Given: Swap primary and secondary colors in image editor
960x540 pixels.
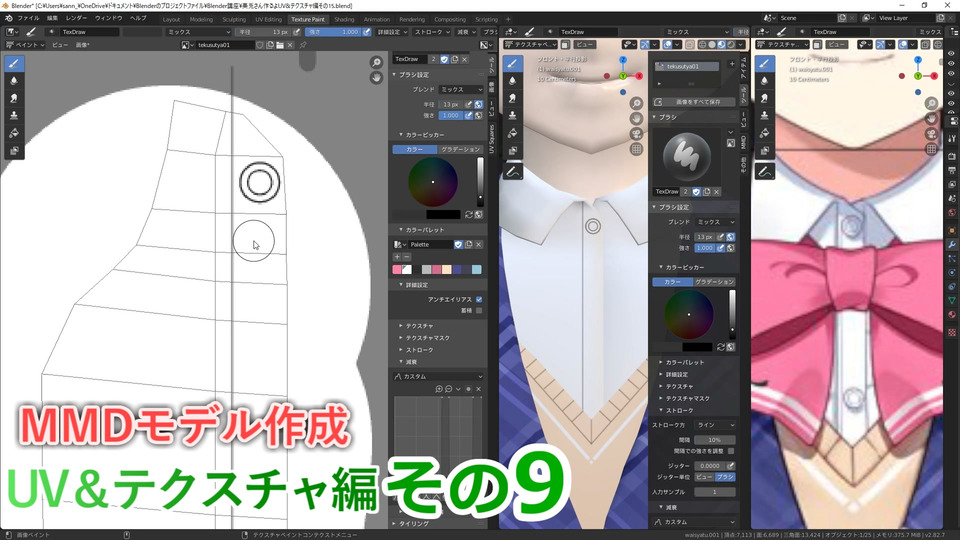Looking at the screenshot, I should [469, 214].
